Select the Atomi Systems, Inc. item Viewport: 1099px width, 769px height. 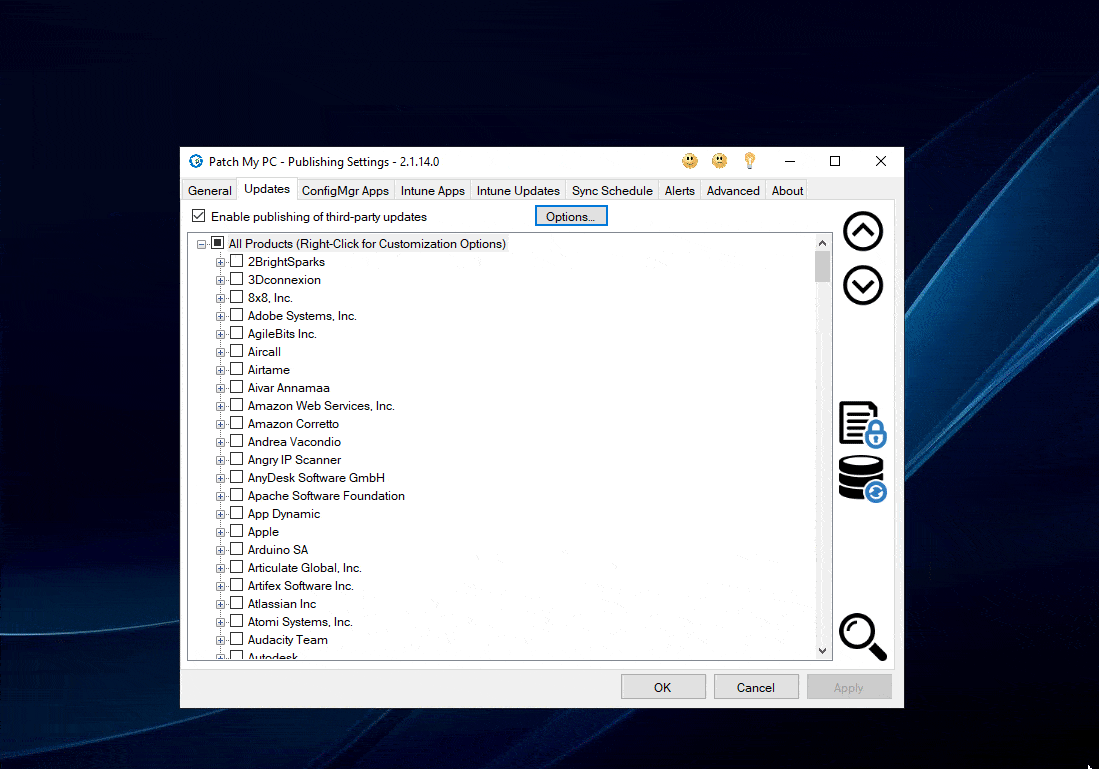click(x=300, y=622)
